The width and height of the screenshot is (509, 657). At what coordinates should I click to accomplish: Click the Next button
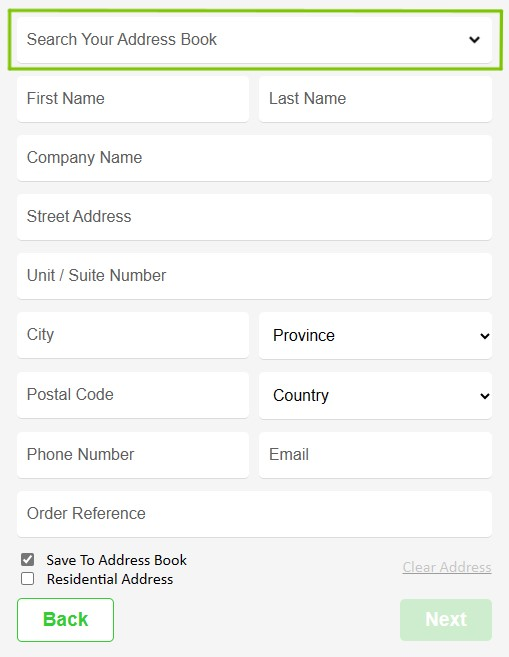coord(446,620)
